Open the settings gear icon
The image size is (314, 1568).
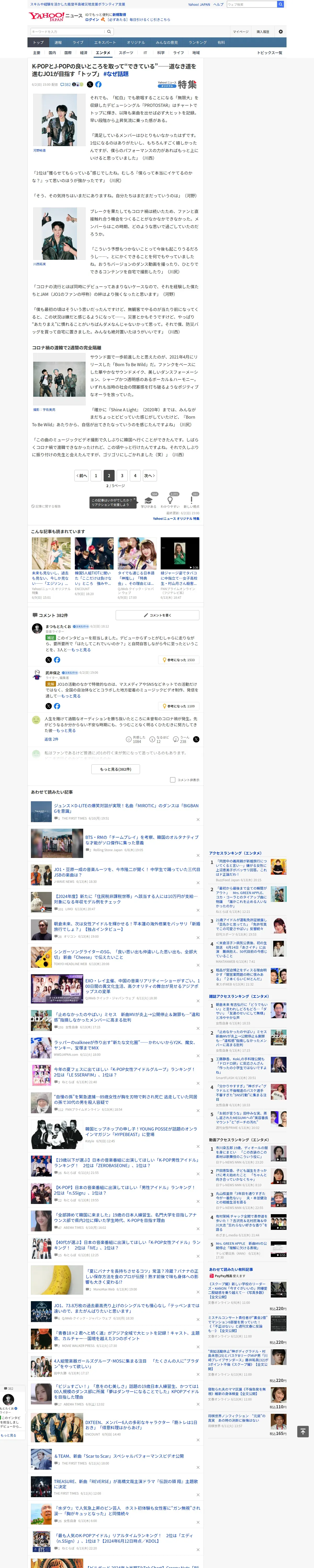click(x=281, y=32)
